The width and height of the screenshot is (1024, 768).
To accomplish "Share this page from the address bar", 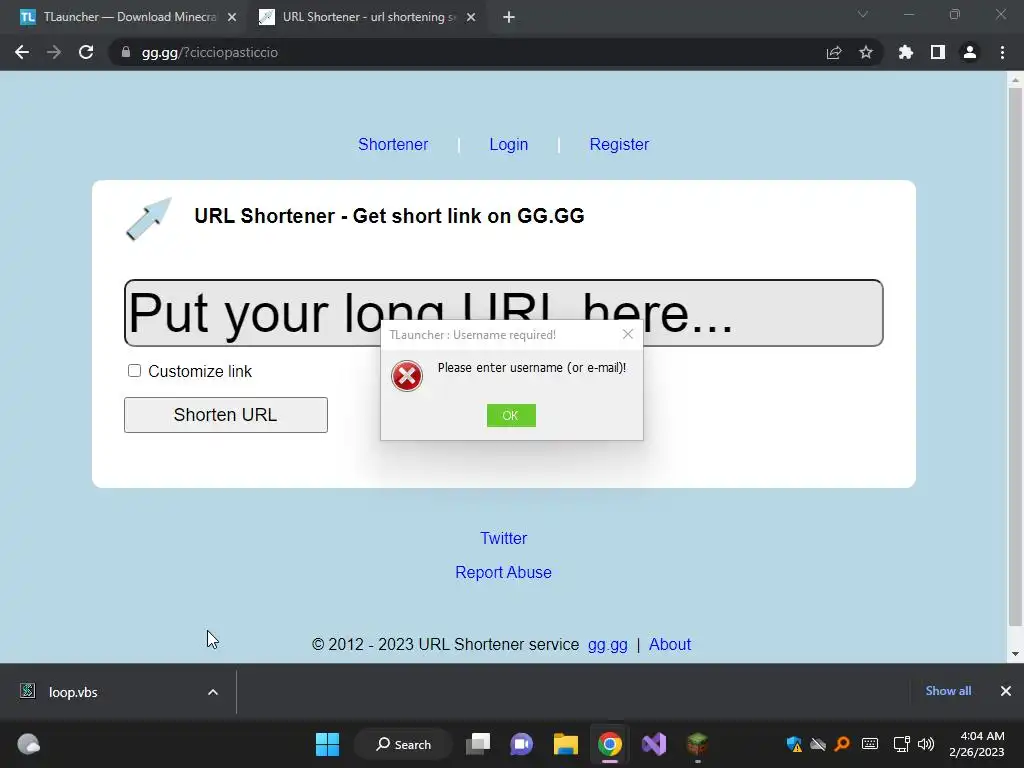I will tap(834, 52).
